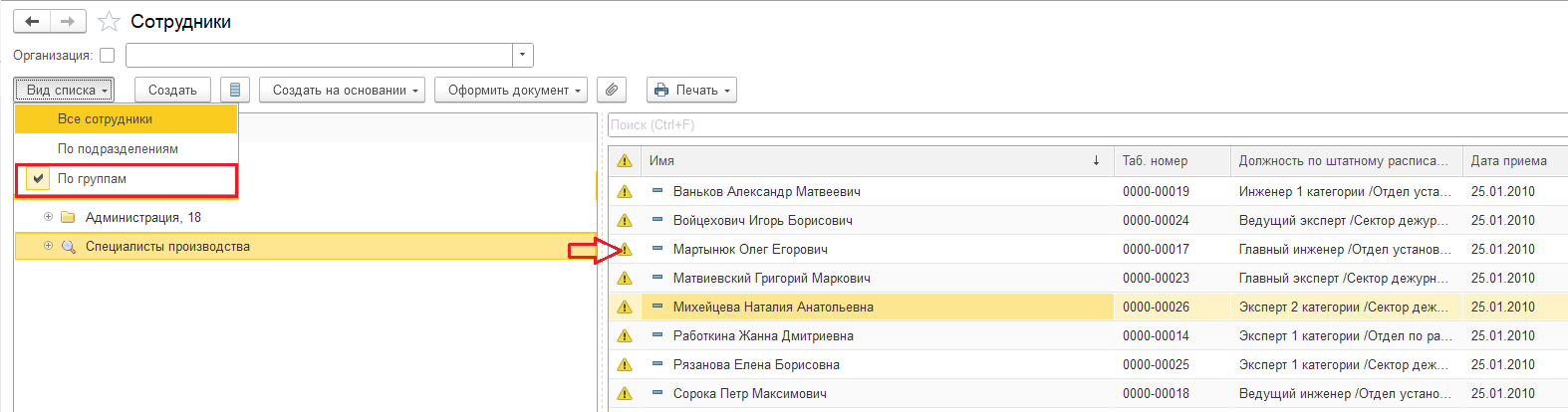Click the forward navigation arrow
Screen dimensions: 1568x412
point(67,21)
